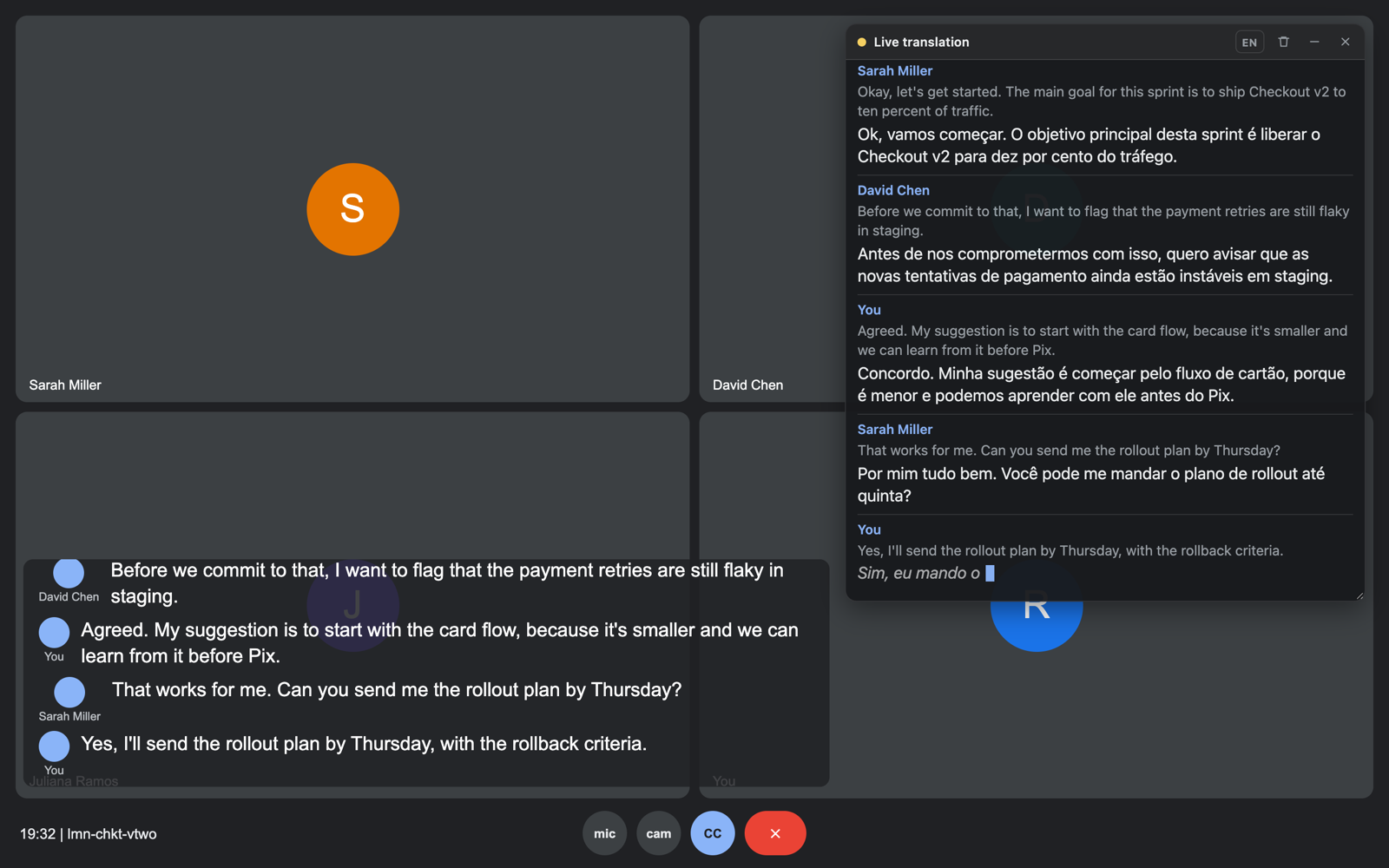Click the Live translation panel title
Screen dimensions: 1389x868
(921, 42)
